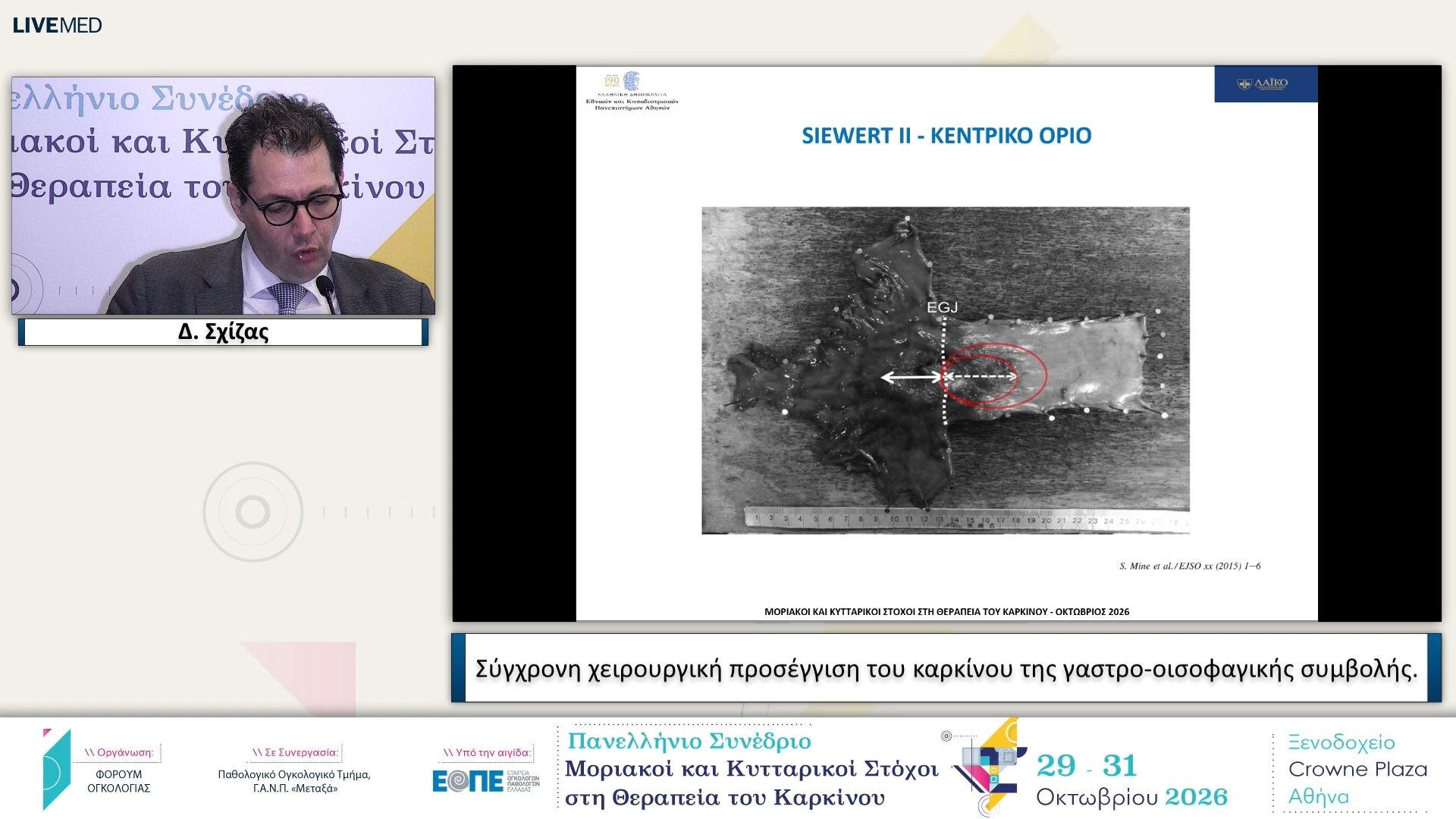Click 'Ξενοδοχείο Crowne Plaza Αθήνα' venue text

pyautogui.click(x=1357, y=769)
